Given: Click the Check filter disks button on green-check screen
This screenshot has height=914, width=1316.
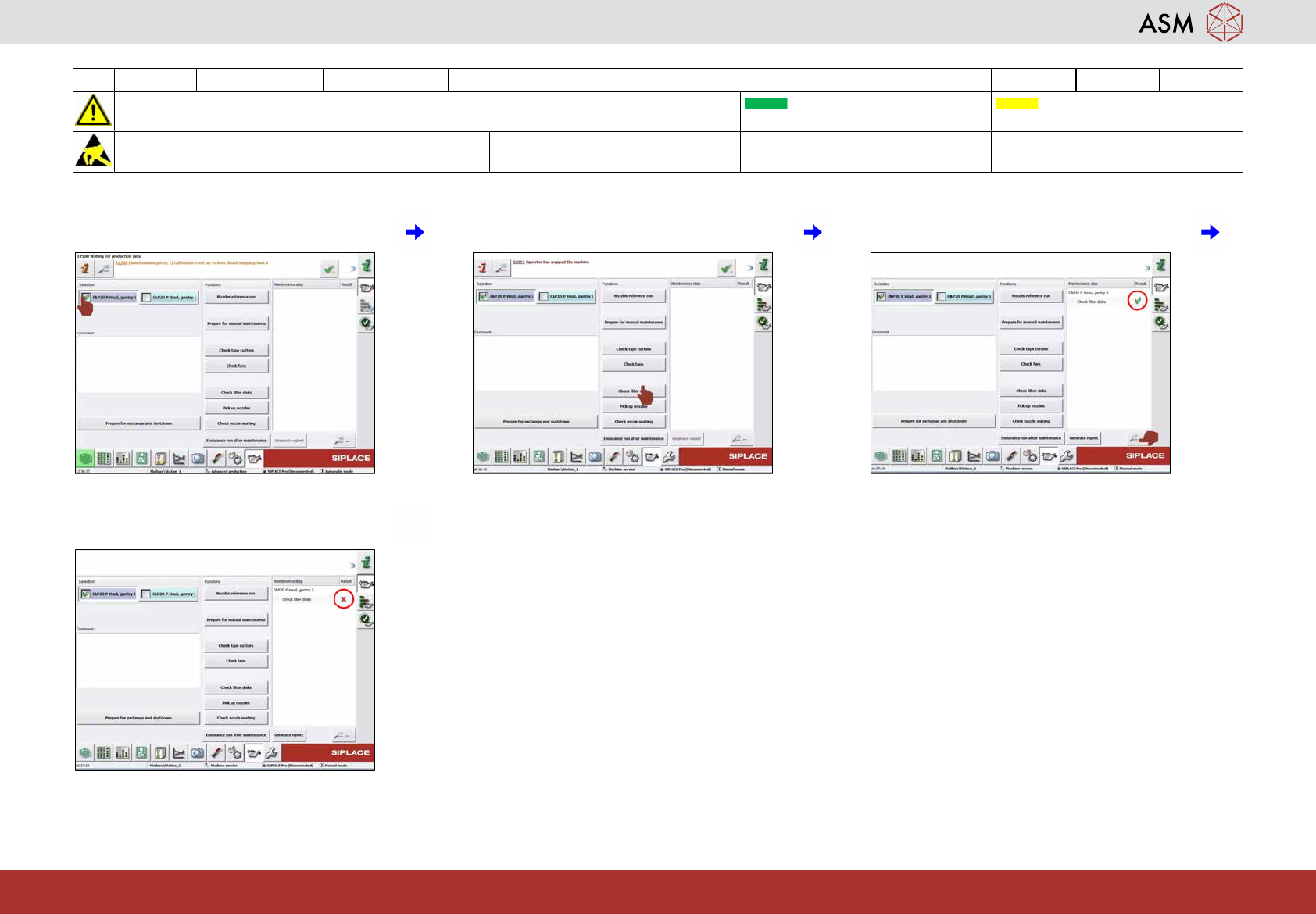Looking at the screenshot, I should (x=1032, y=391).
